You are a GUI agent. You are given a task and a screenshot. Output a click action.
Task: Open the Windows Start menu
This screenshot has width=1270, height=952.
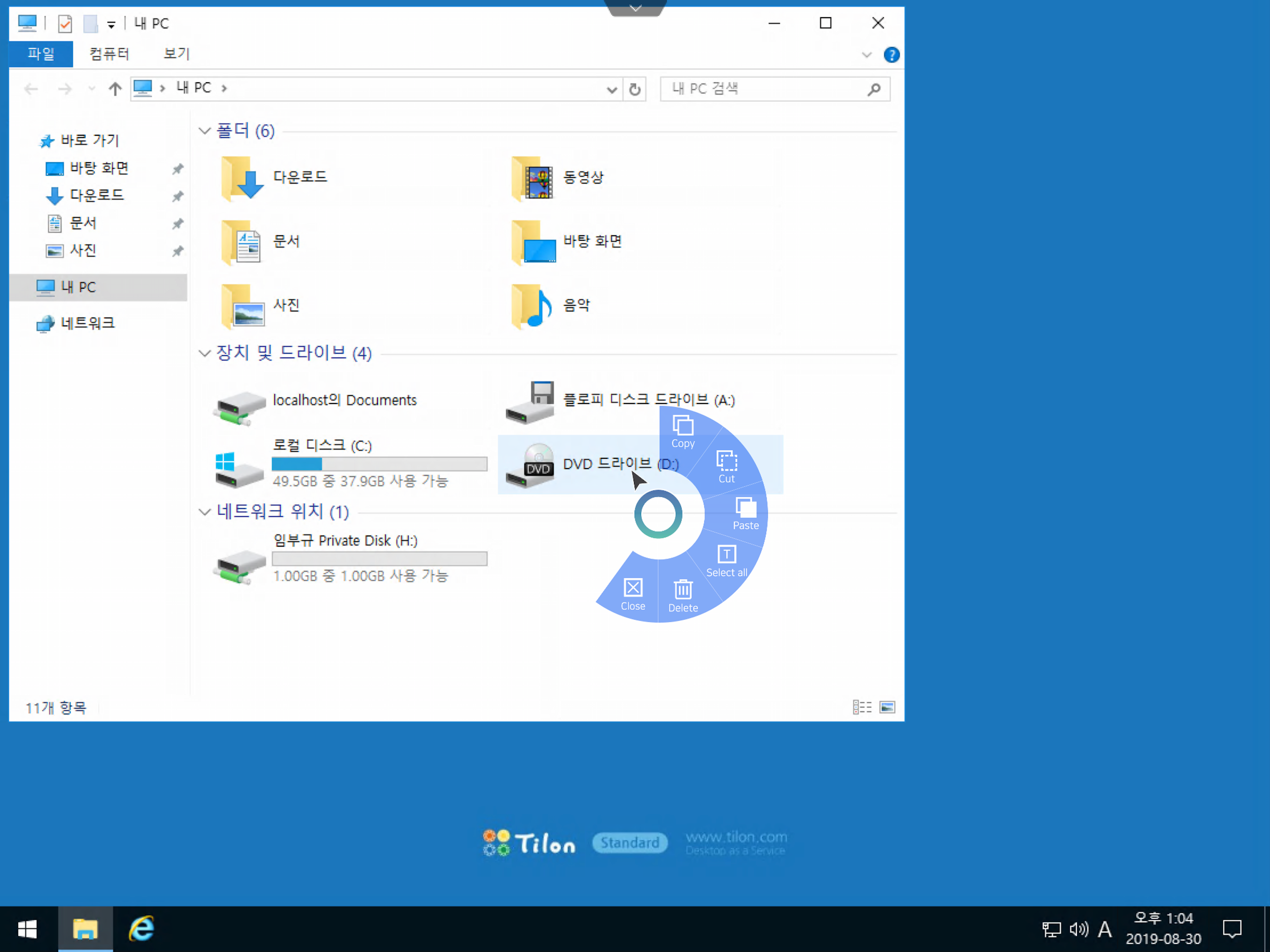27,928
